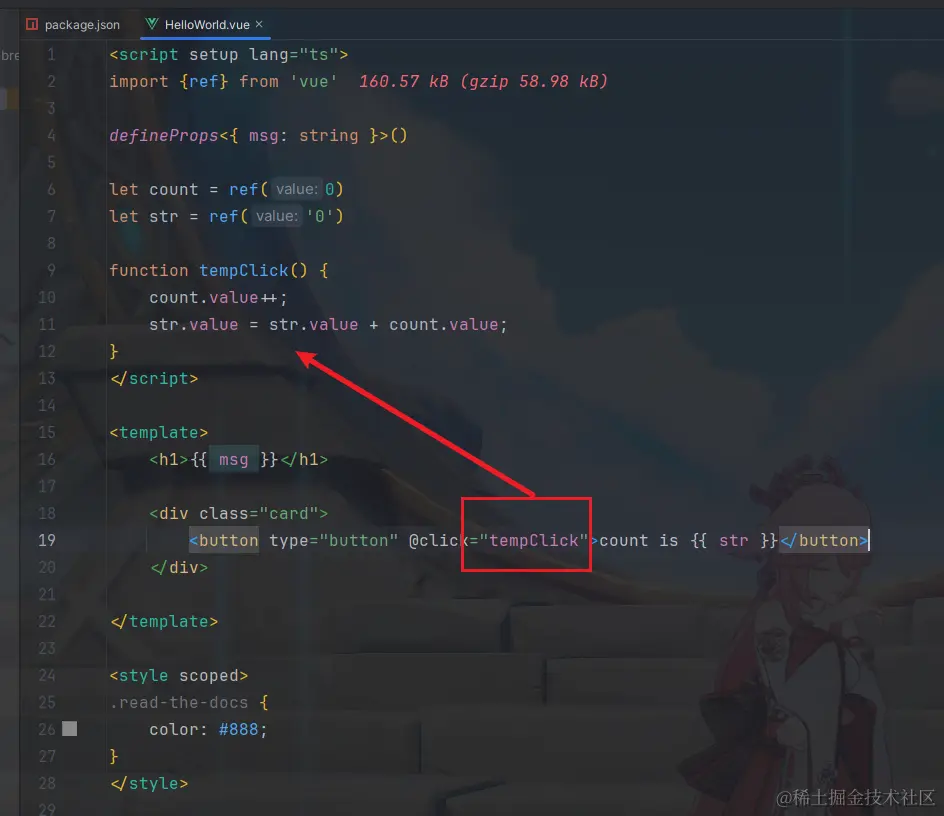944x816 pixels.
Task: Click the opening <template> tag
Action: (159, 432)
